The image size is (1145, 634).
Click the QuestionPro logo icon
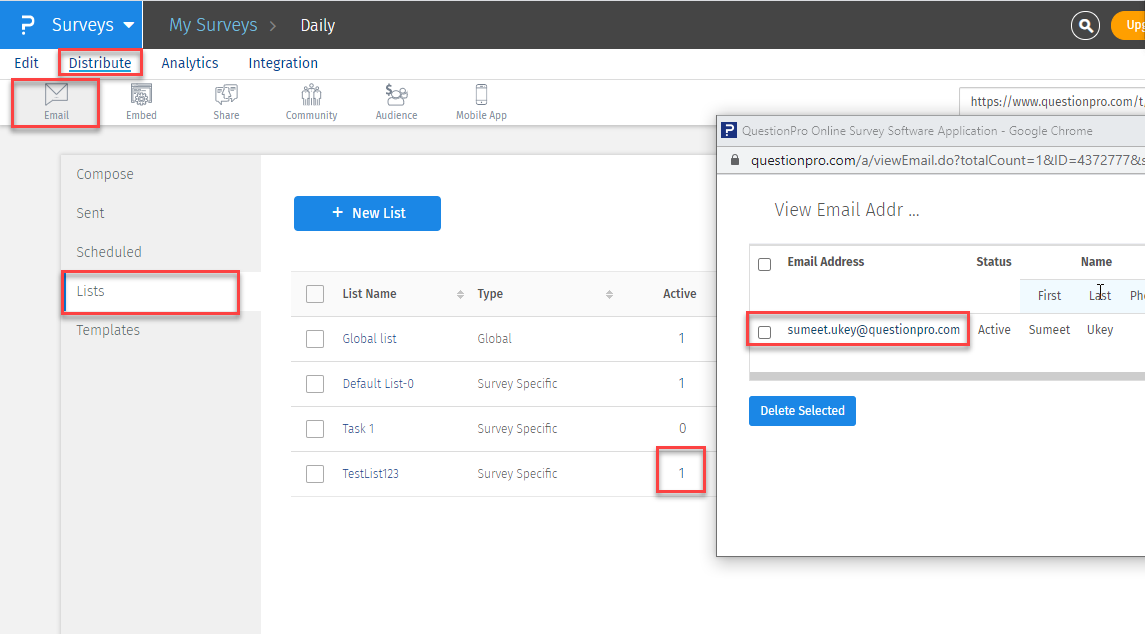tap(27, 25)
